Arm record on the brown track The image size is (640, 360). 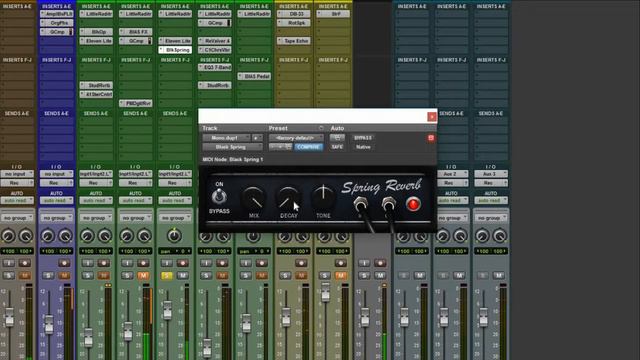tap(24, 263)
